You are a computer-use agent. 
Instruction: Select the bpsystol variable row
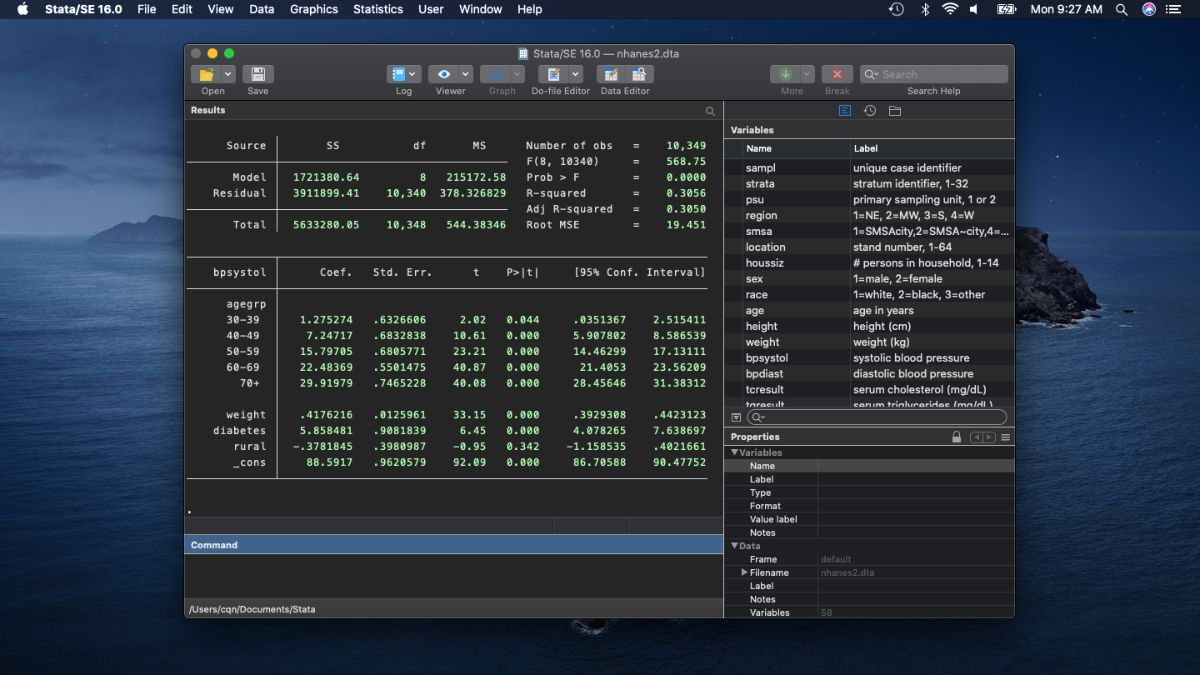tap(869, 358)
